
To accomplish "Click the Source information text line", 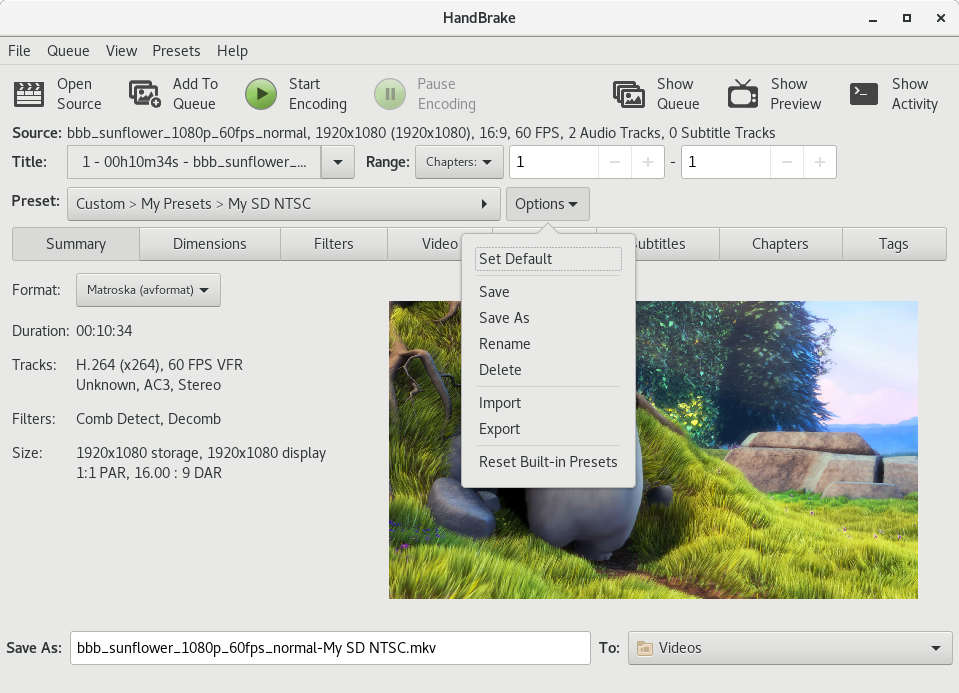I will pos(421,133).
